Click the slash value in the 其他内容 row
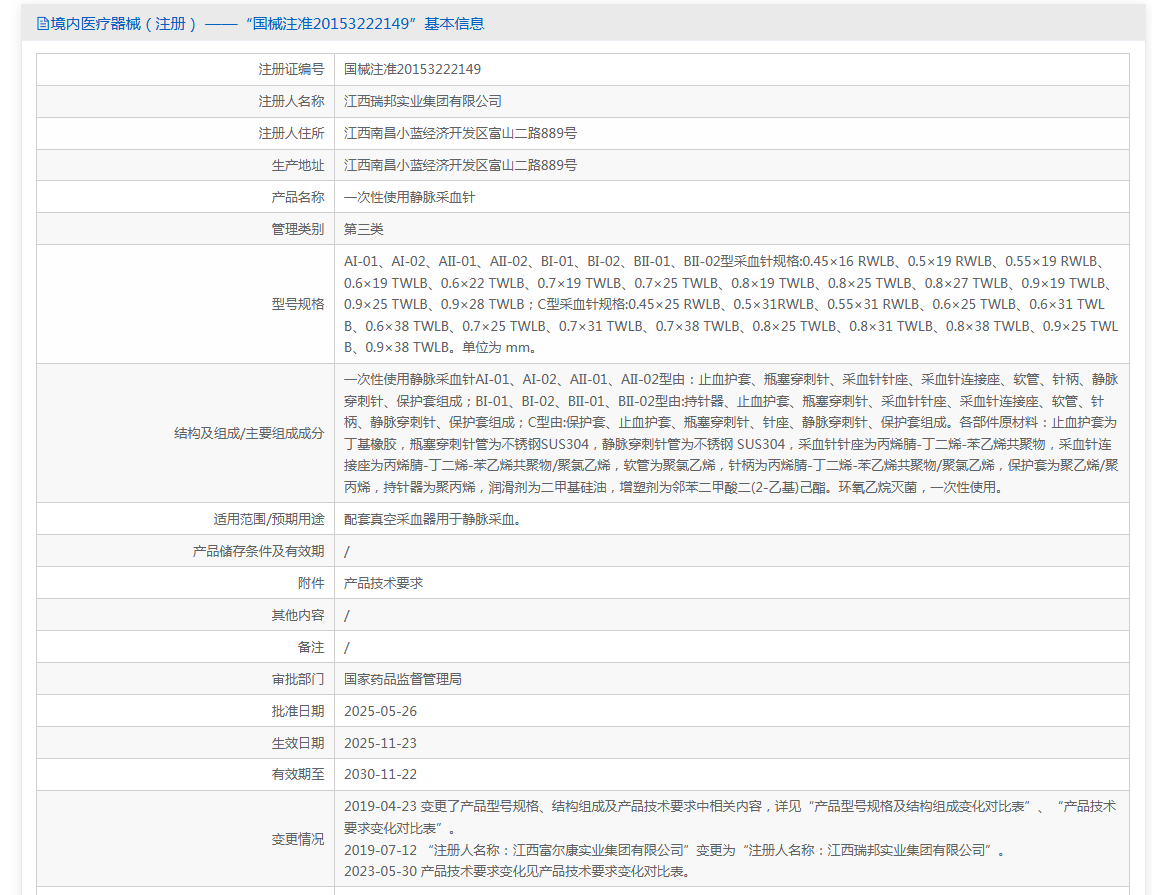The height and width of the screenshot is (895, 1152). (347, 616)
